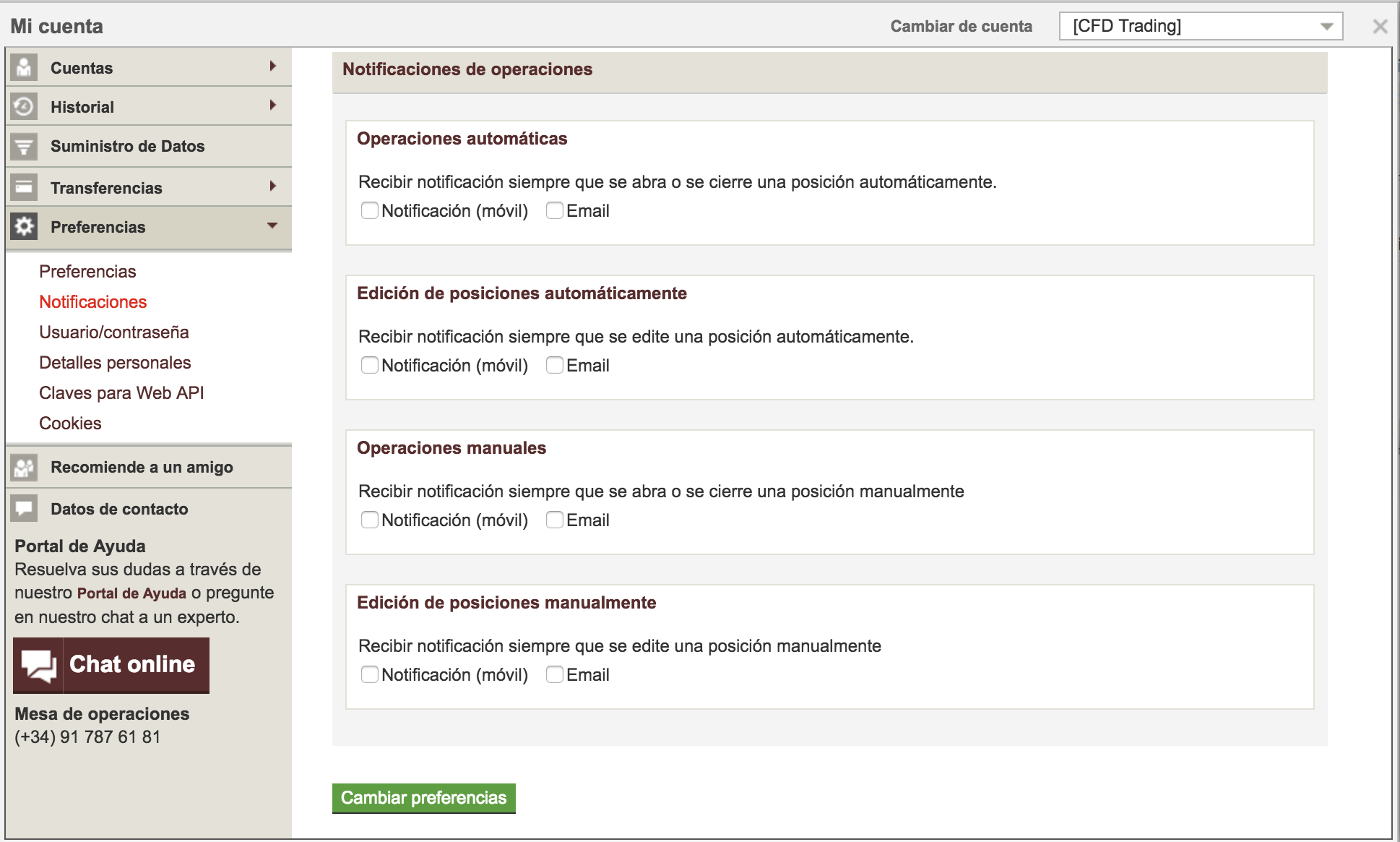The height and width of the screenshot is (842, 1400).
Task: Enable mobile notification for Edición de posiciones automáticamente
Action: tap(369, 365)
